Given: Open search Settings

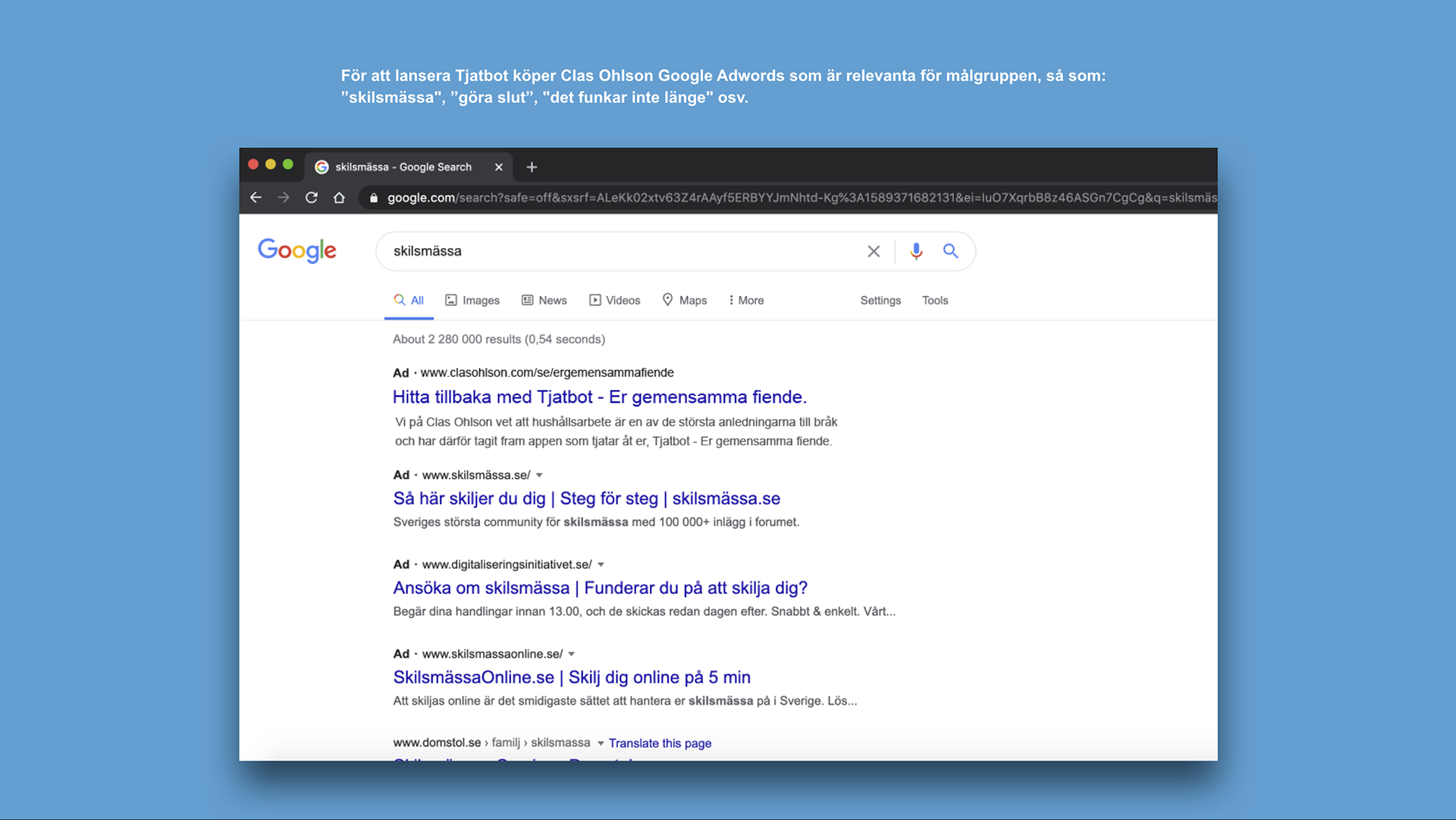Looking at the screenshot, I should coord(880,300).
